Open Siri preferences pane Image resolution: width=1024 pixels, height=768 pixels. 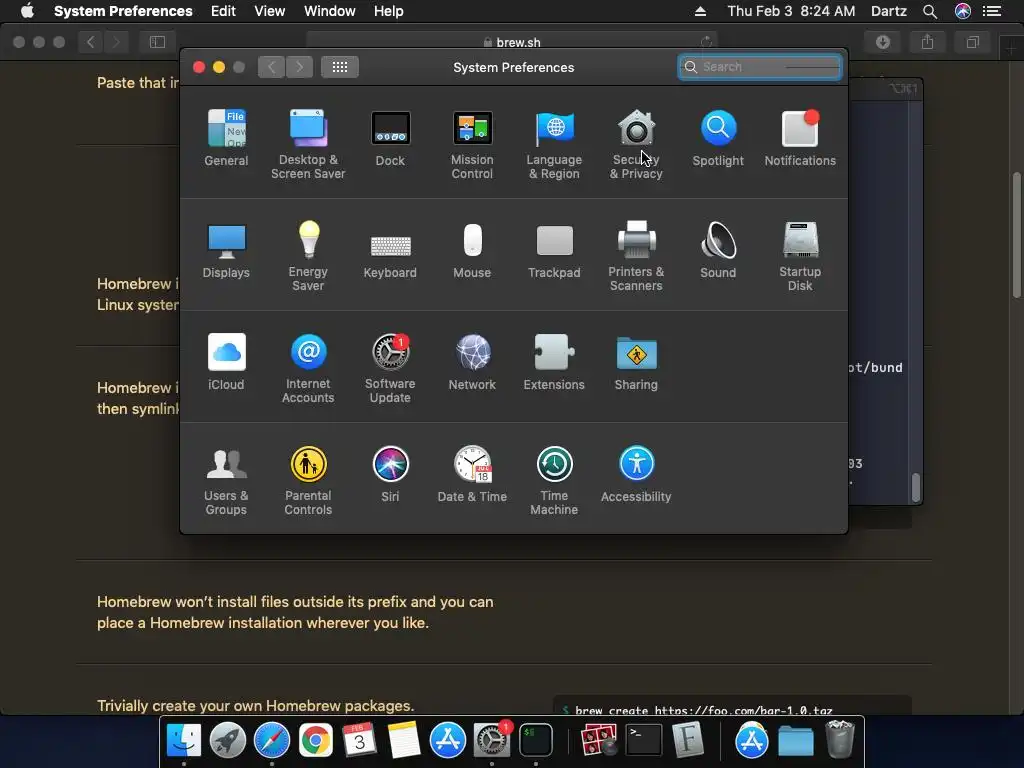391,474
